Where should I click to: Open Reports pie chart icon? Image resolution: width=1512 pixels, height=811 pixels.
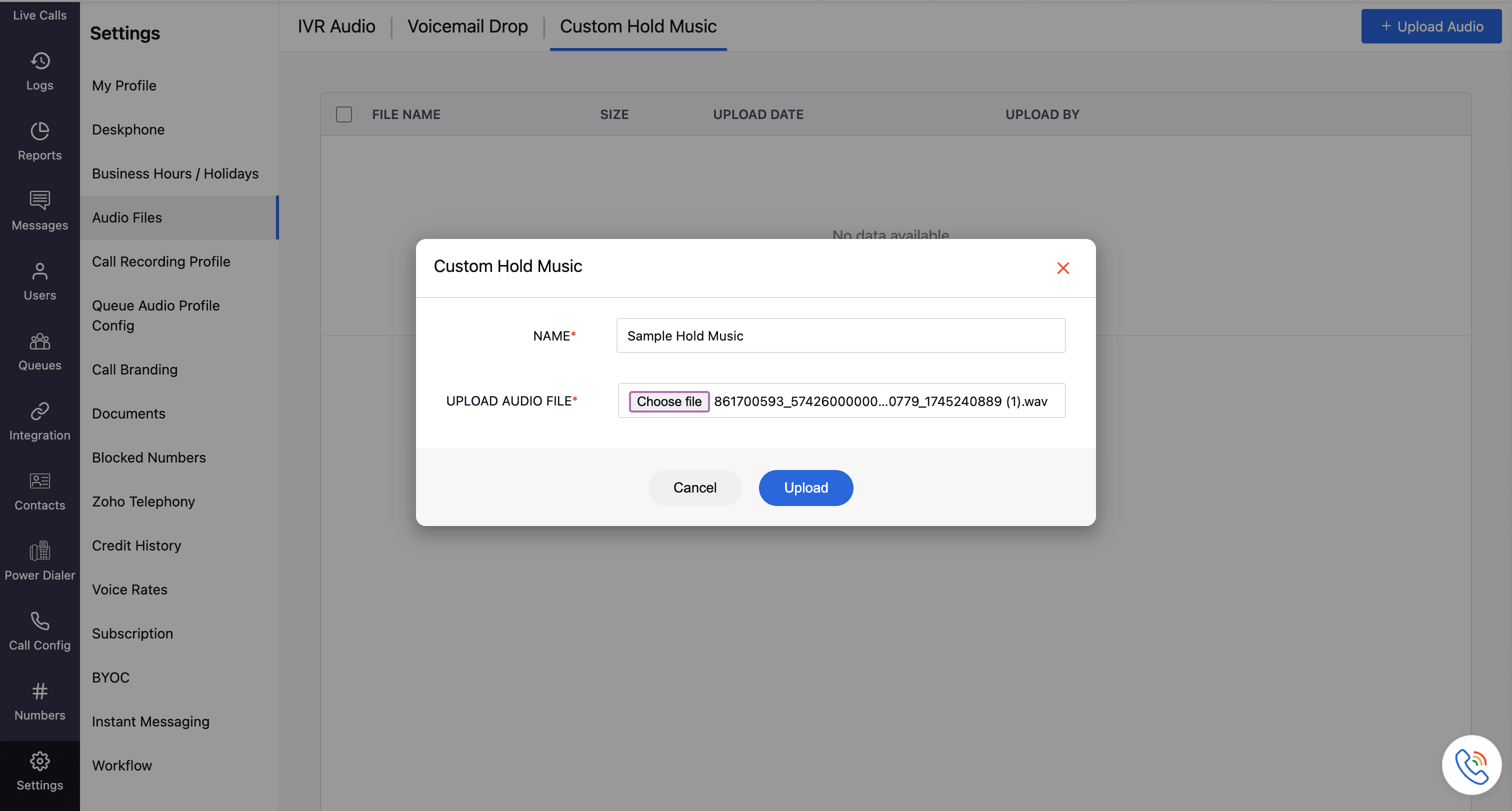coord(40,131)
